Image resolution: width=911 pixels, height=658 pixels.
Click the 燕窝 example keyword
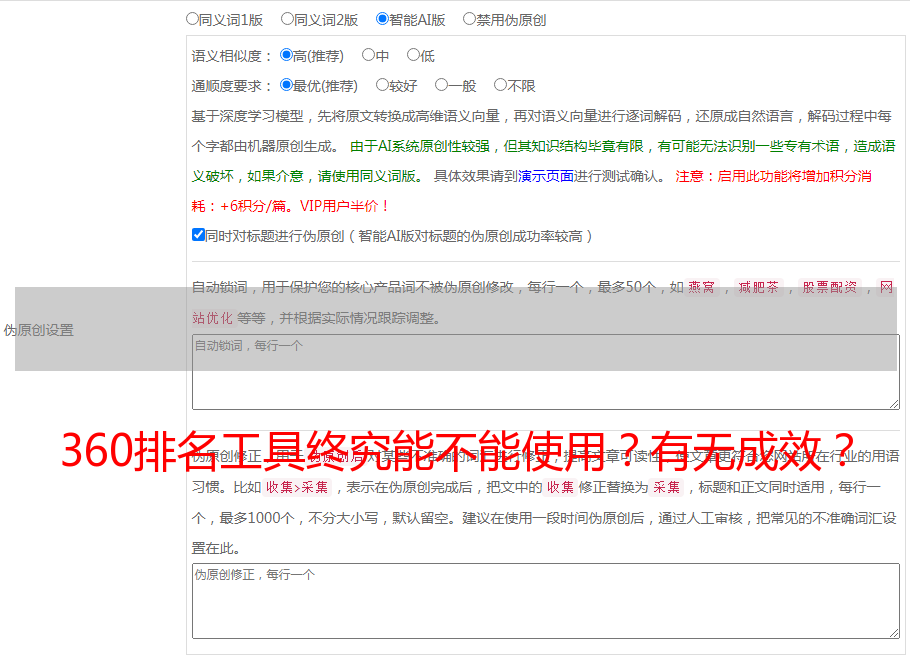coord(702,287)
